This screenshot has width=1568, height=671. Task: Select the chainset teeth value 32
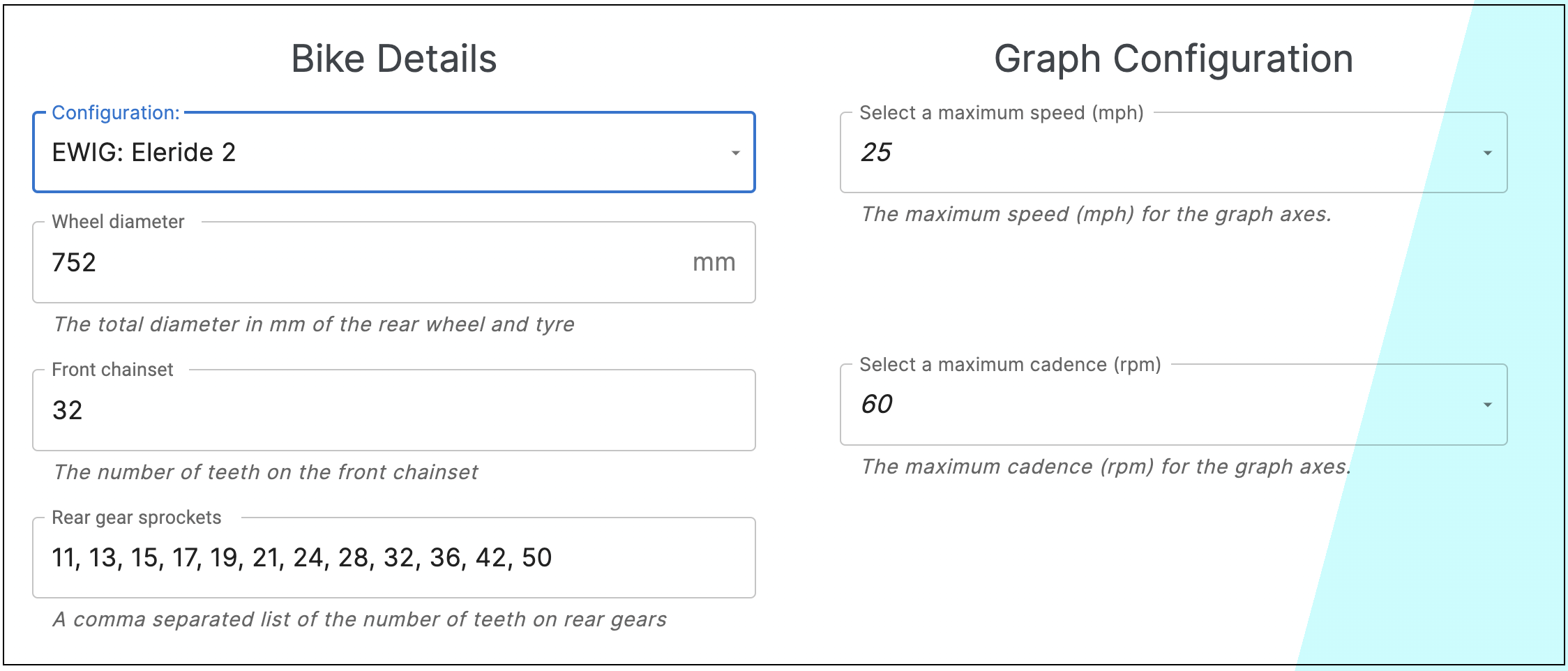coord(63,410)
